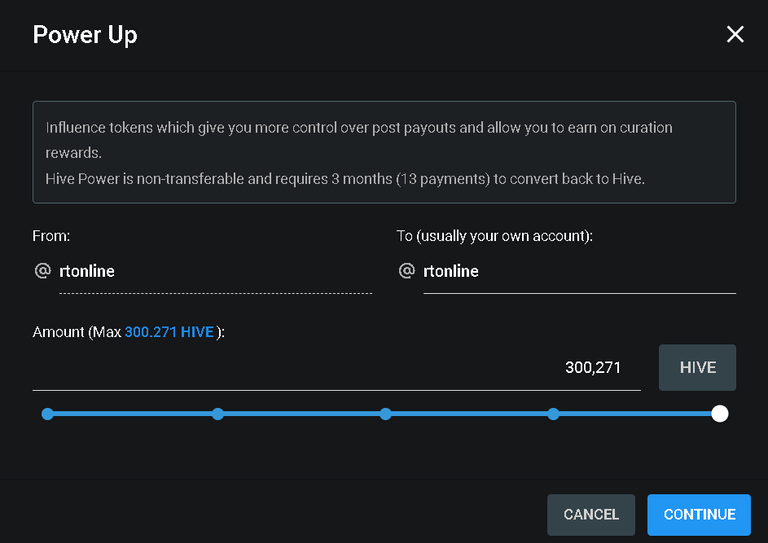This screenshot has height=543, width=768.
Task: Click the amount input showing 300,271
Action: (x=336, y=368)
